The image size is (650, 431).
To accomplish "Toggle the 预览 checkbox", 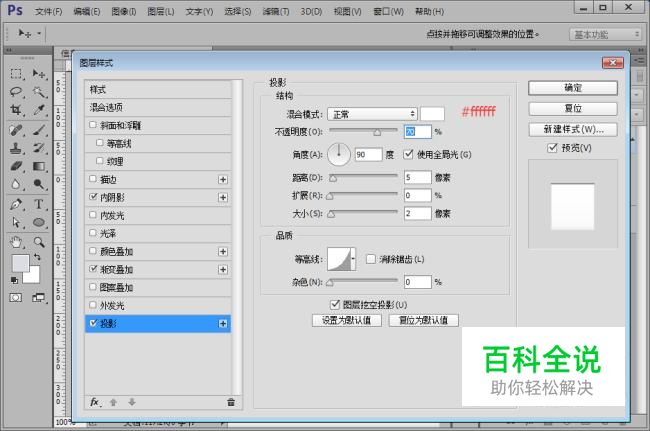I will pyautogui.click(x=552, y=148).
